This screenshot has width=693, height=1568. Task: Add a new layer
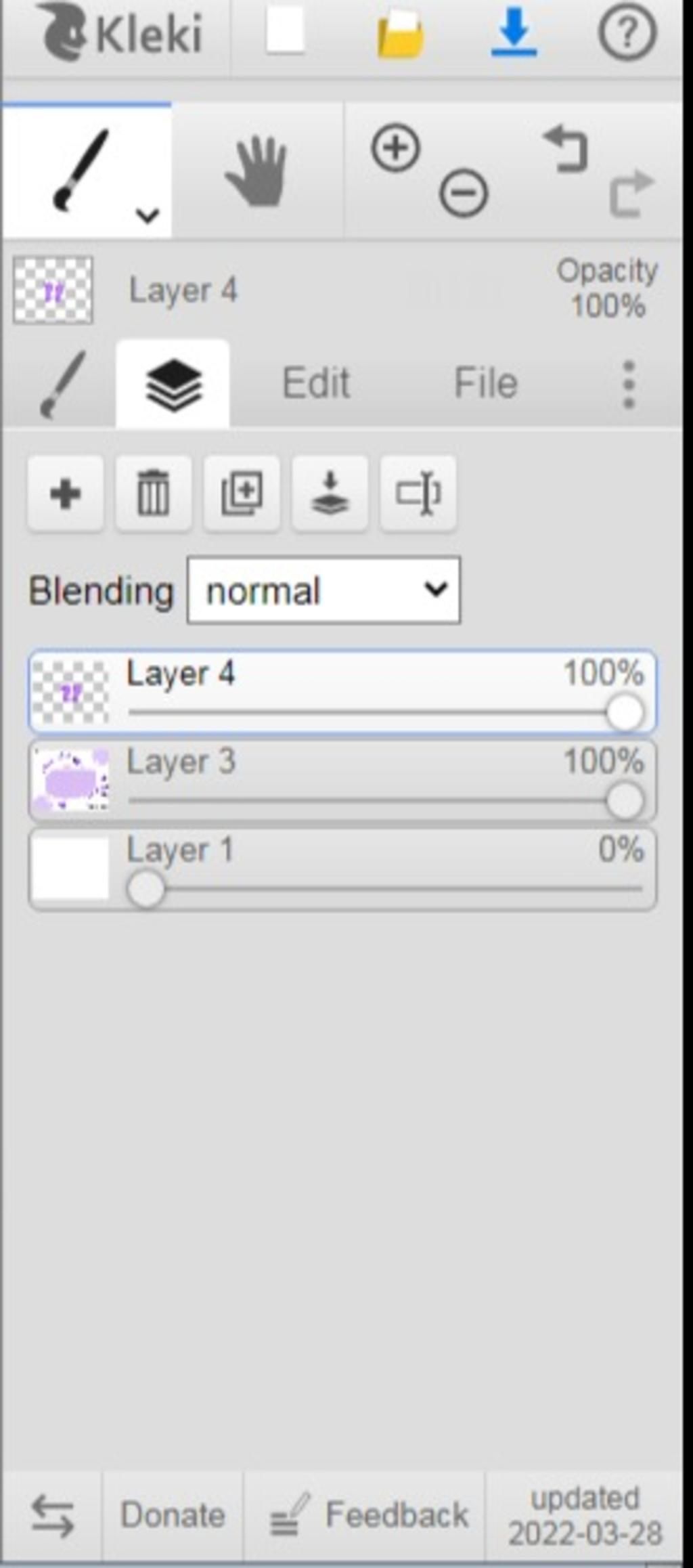tap(66, 494)
